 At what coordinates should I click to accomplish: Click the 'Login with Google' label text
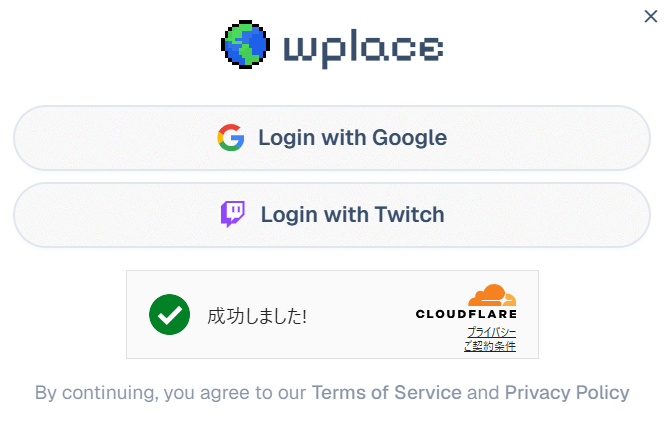[x=352, y=138]
